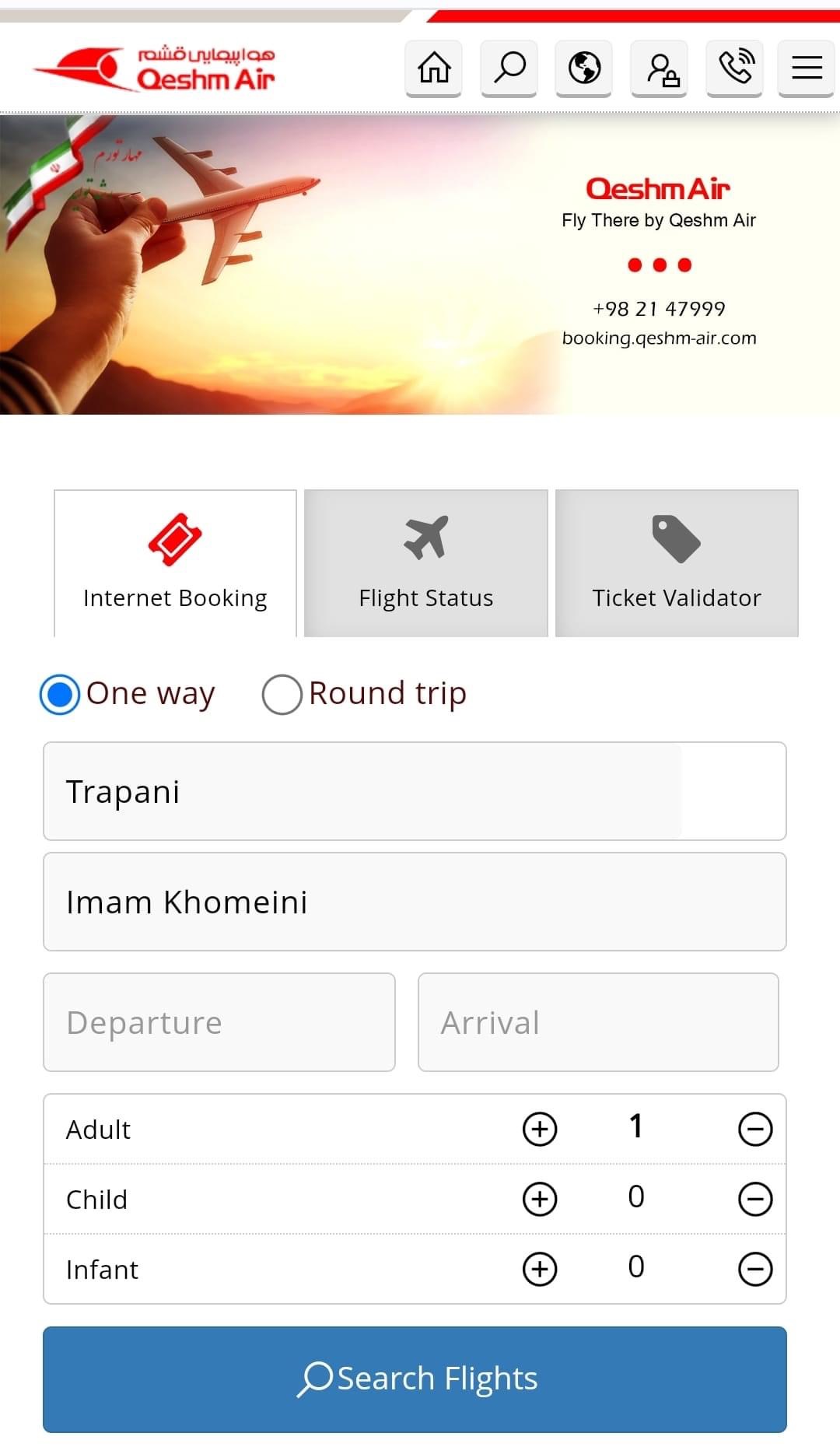Select the Round trip option

click(x=282, y=694)
